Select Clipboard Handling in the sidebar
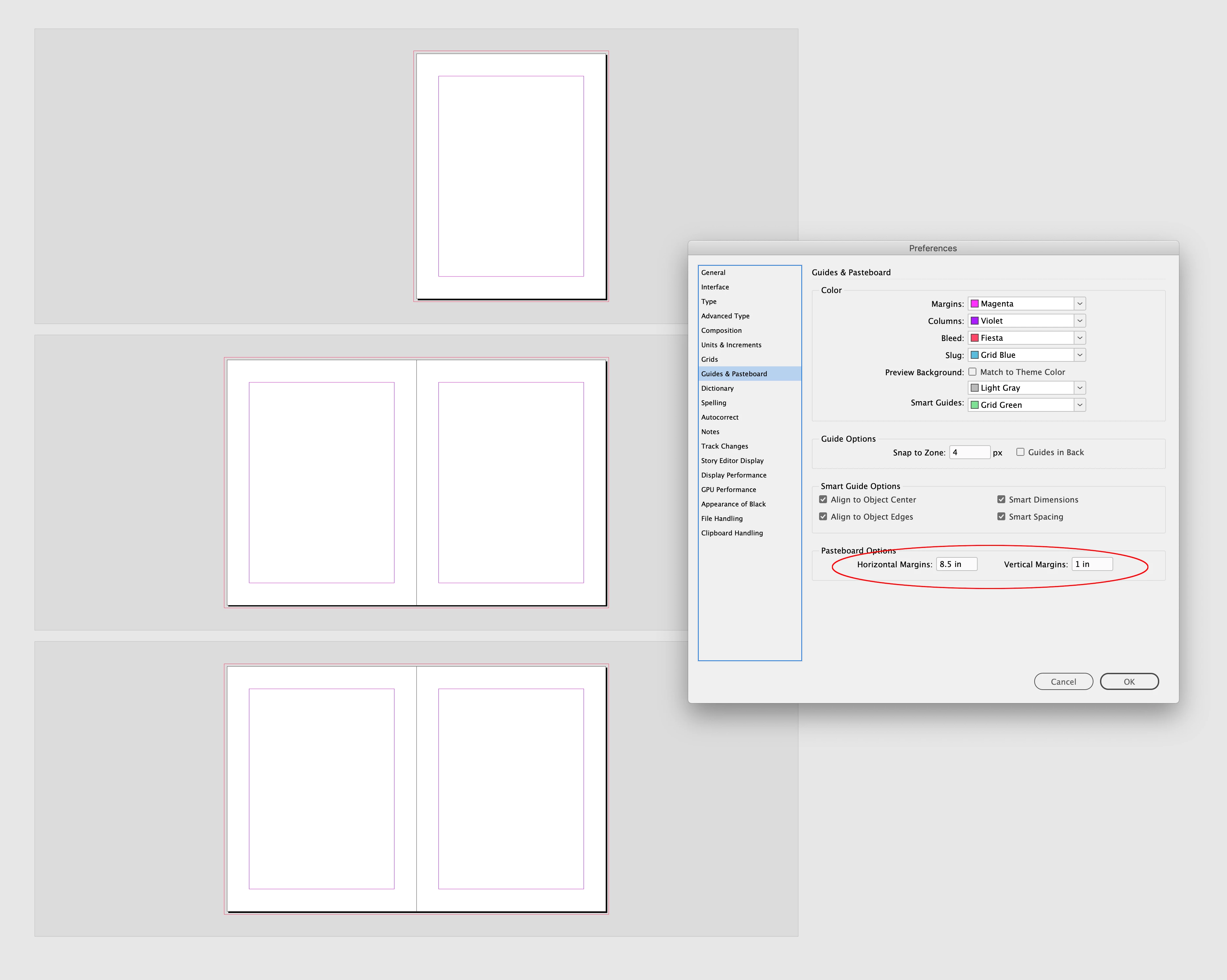Image resolution: width=1227 pixels, height=980 pixels. 732,533
